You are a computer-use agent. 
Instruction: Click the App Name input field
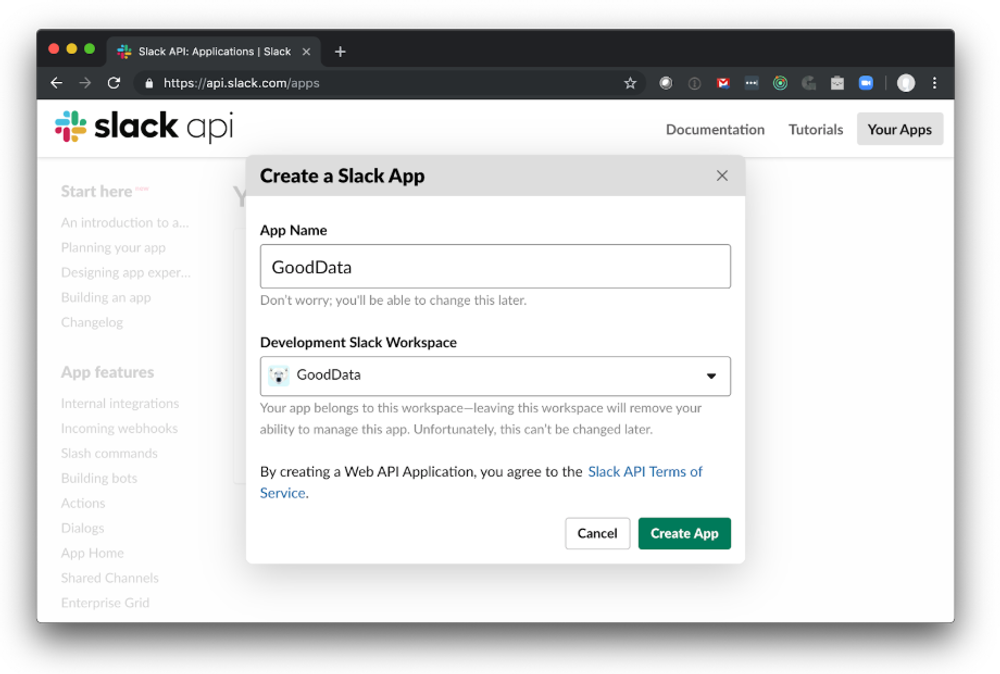click(495, 267)
